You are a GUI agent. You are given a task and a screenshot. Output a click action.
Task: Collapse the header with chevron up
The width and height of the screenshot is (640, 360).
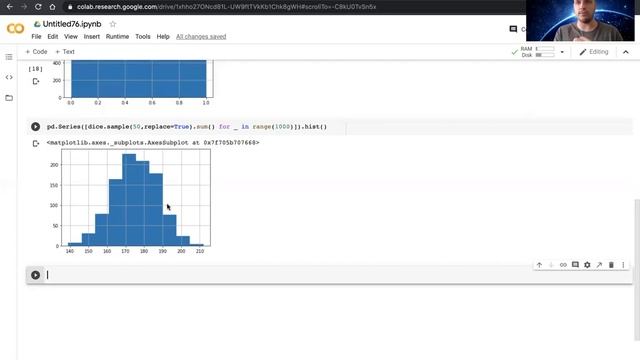coord(625,52)
